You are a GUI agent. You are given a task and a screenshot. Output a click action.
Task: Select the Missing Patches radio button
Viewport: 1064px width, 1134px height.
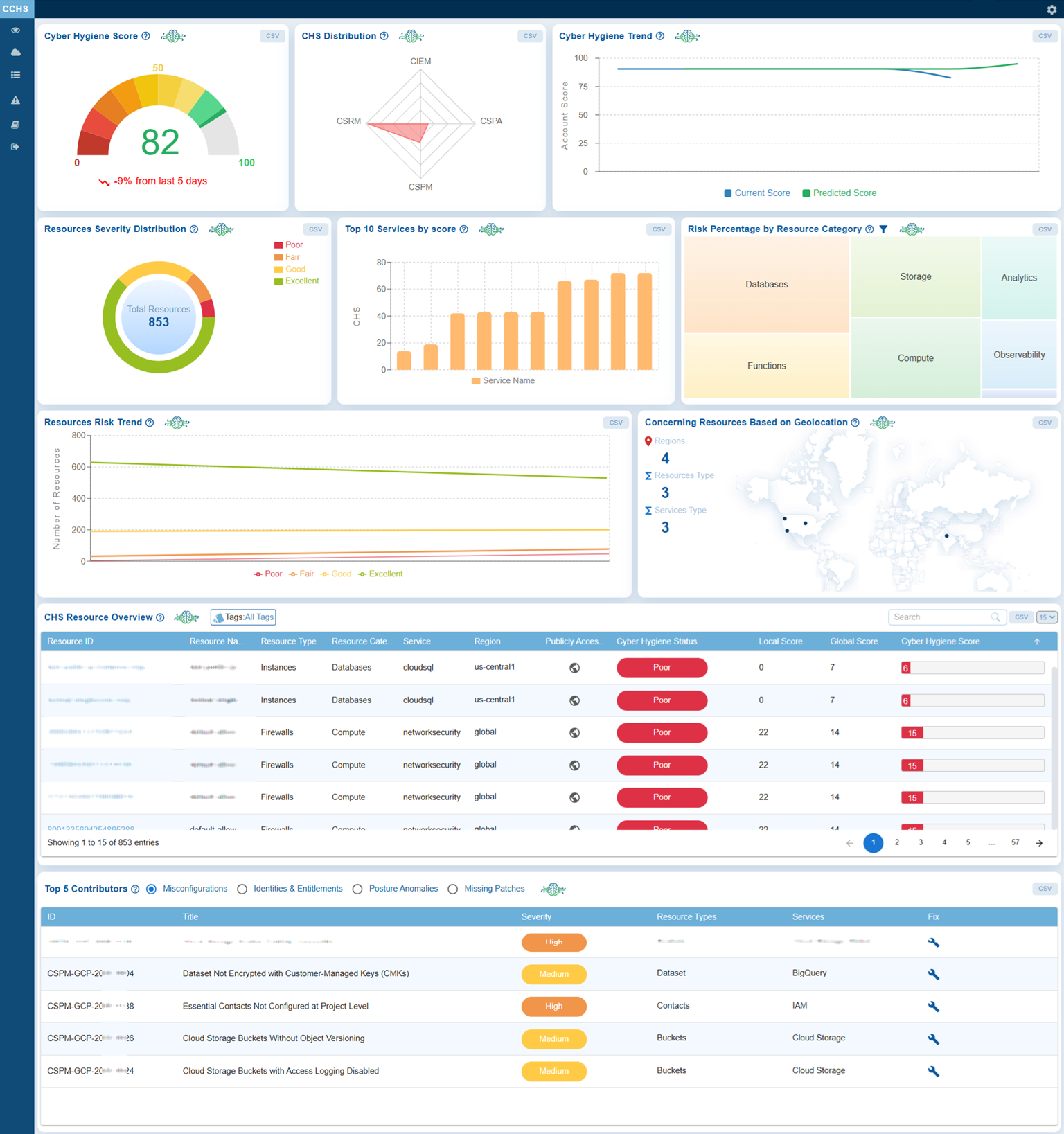click(x=453, y=889)
